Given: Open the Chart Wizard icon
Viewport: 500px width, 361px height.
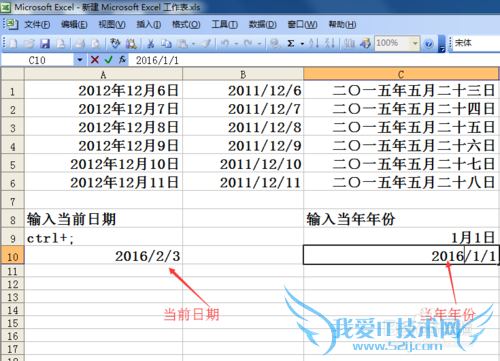Looking at the screenshot, I should point(349,43).
